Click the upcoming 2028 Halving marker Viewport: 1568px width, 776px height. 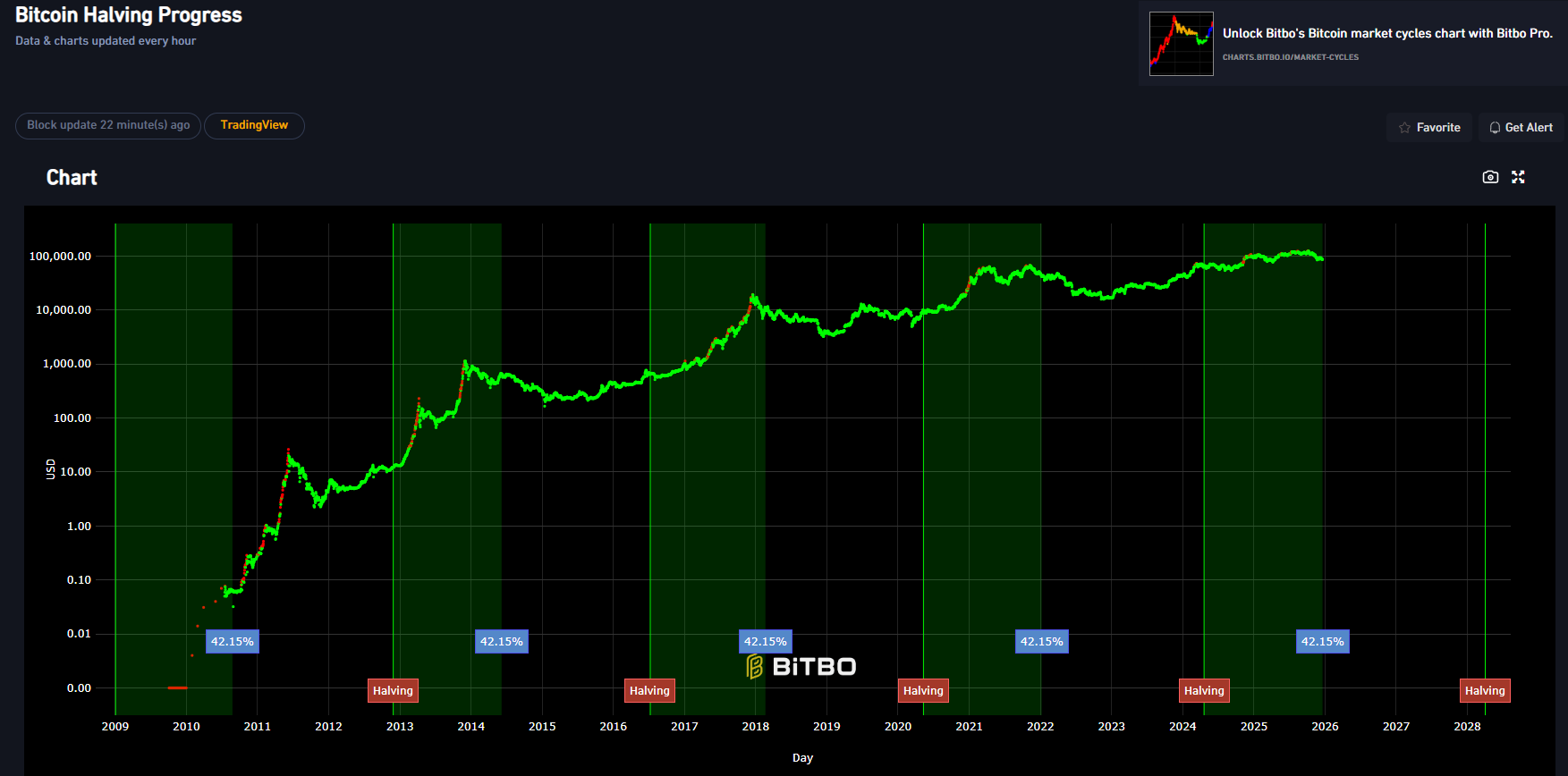[1485, 690]
